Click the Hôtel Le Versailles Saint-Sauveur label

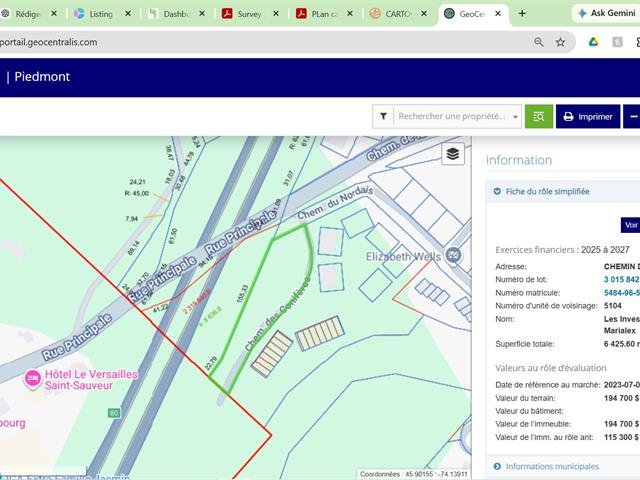91,380
